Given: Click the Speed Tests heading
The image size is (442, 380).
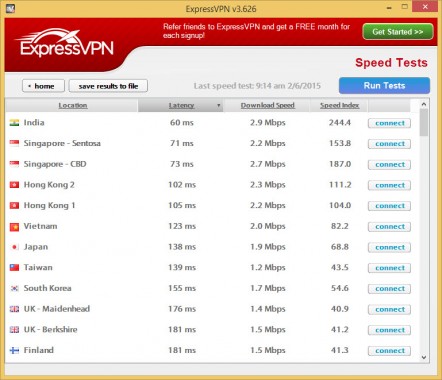Looking at the screenshot, I should pyautogui.click(x=391, y=63).
